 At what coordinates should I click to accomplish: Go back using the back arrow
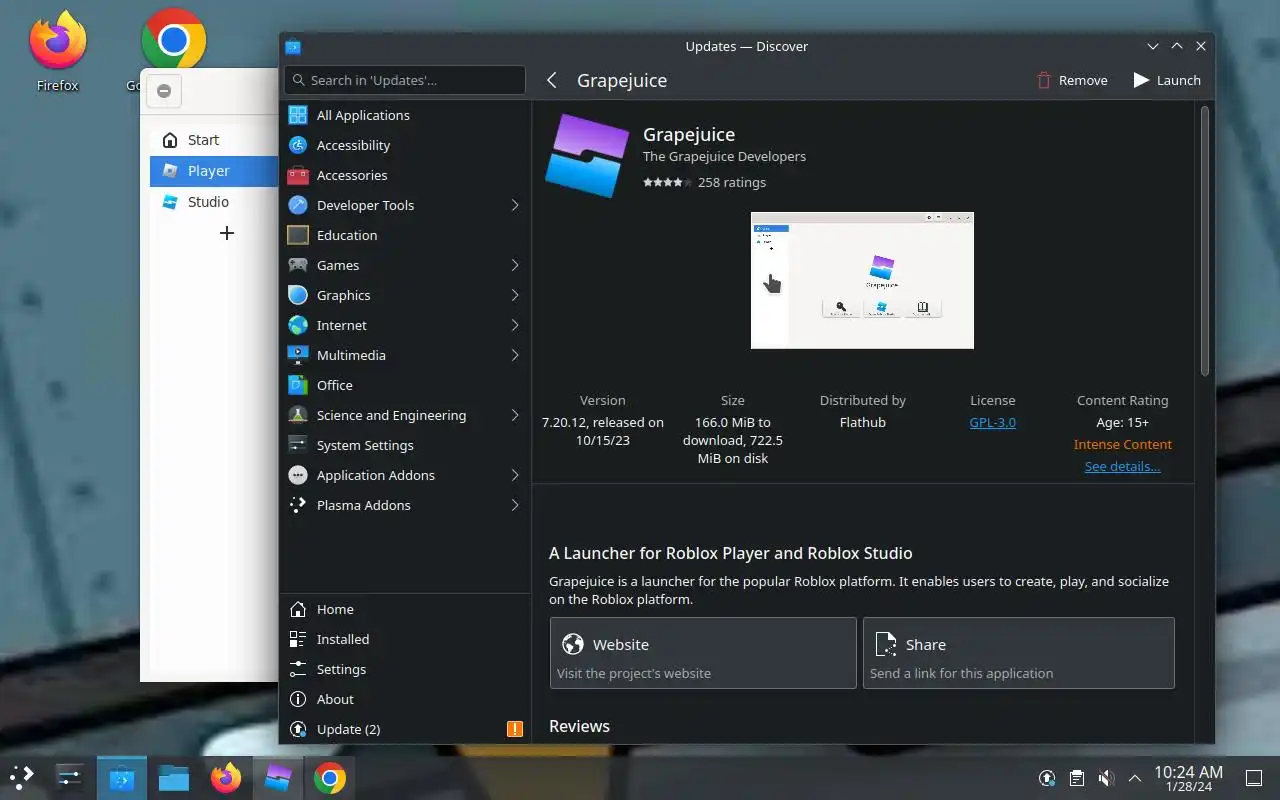[x=552, y=80]
